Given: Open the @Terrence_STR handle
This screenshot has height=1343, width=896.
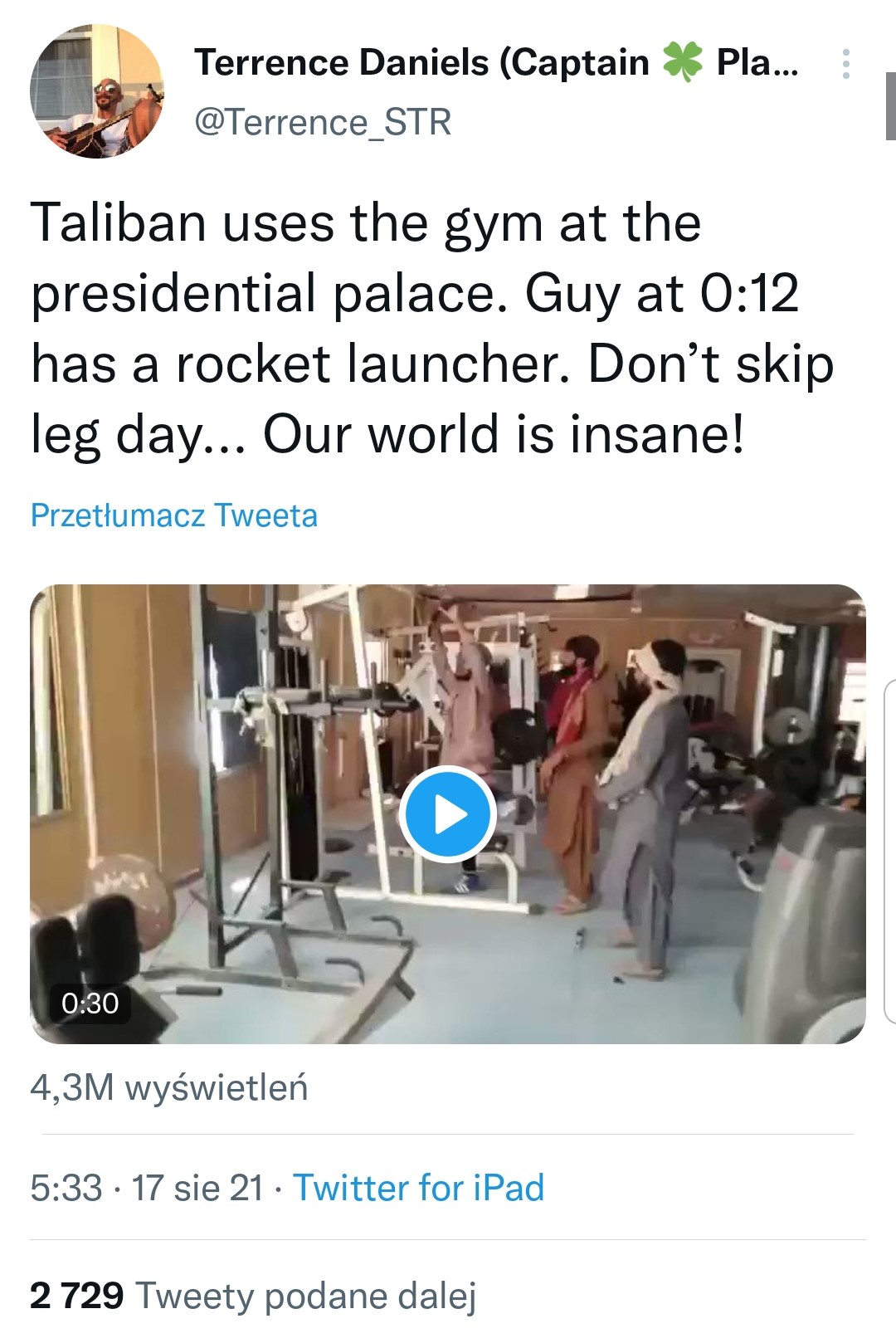Looking at the screenshot, I should [323, 123].
